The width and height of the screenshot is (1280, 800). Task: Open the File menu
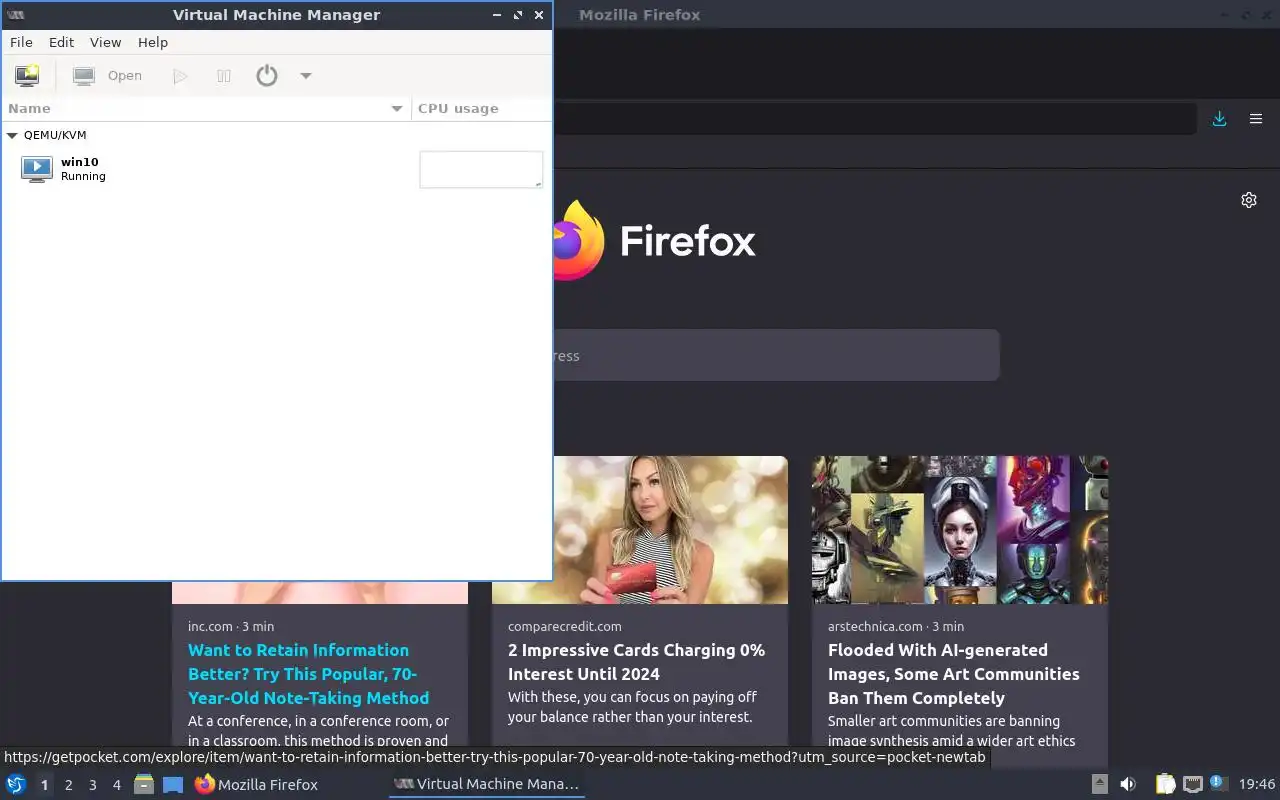click(21, 42)
